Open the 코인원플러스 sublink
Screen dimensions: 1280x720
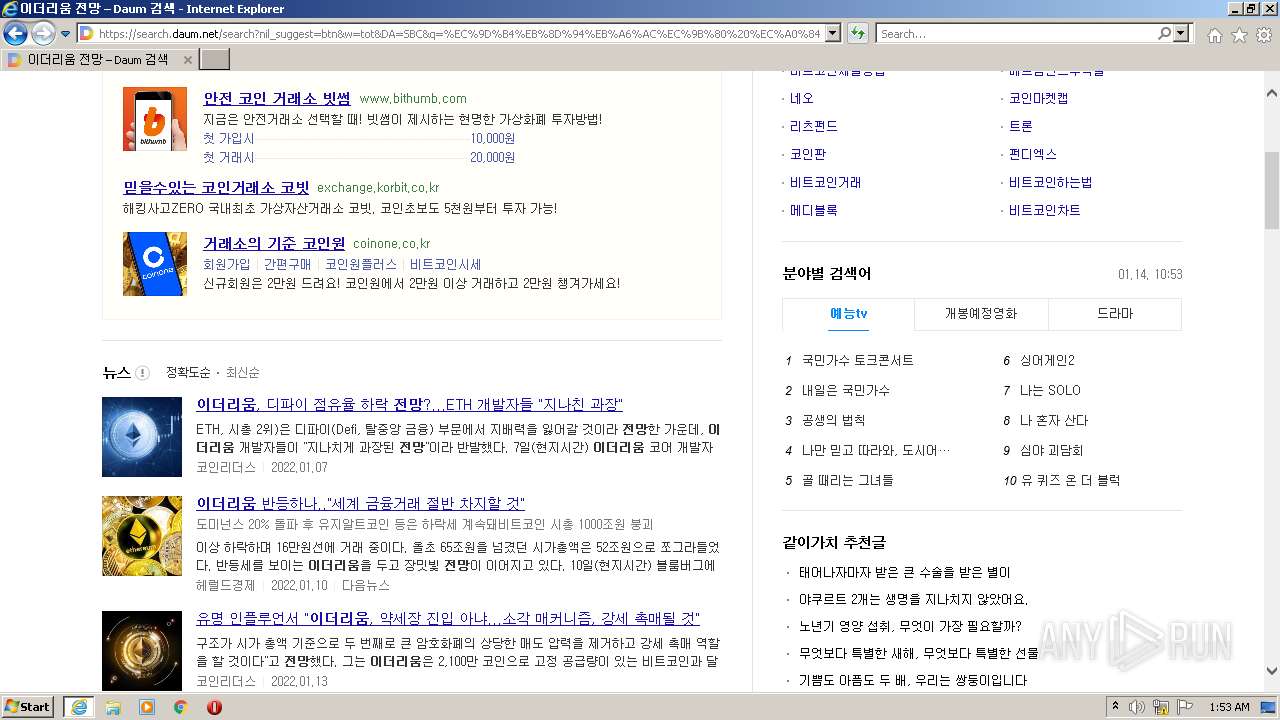pyautogui.click(x=361, y=264)
